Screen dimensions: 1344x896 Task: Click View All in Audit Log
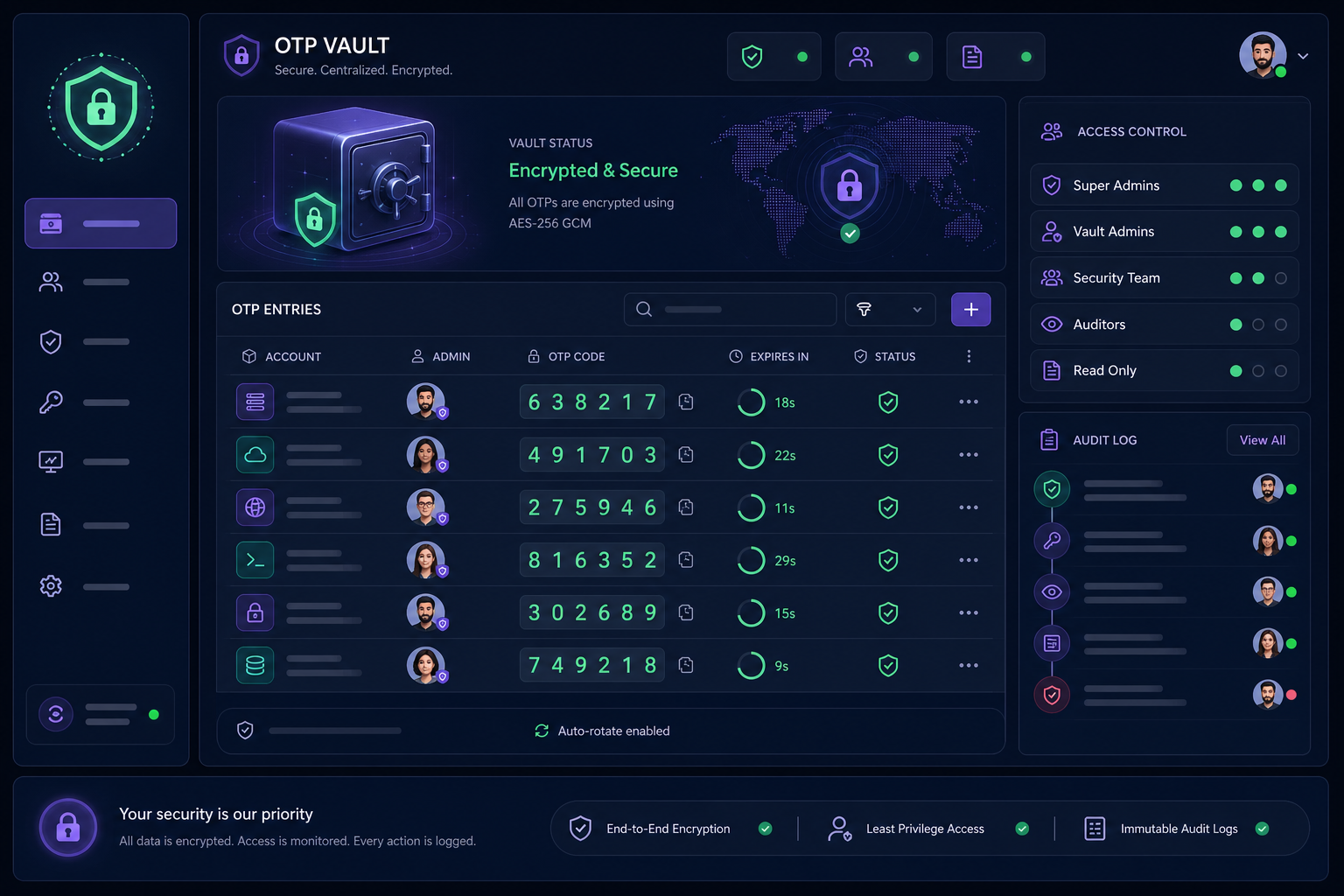coord(1263,440)
